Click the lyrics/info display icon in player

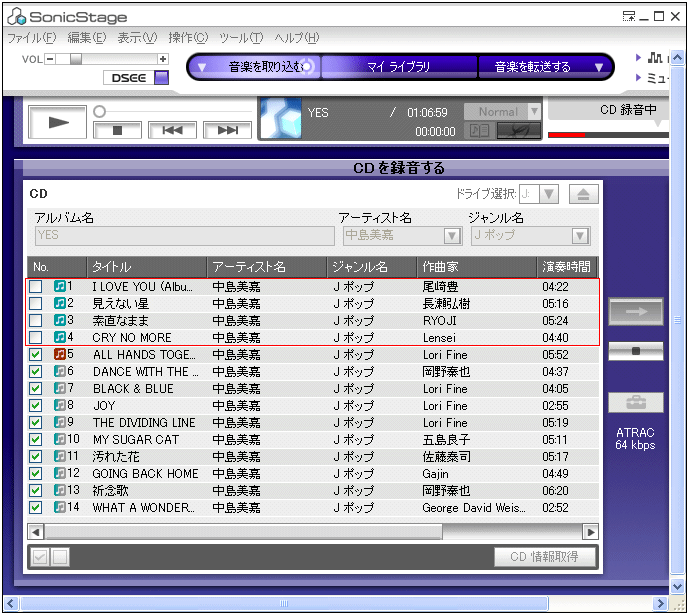[479, 130]
